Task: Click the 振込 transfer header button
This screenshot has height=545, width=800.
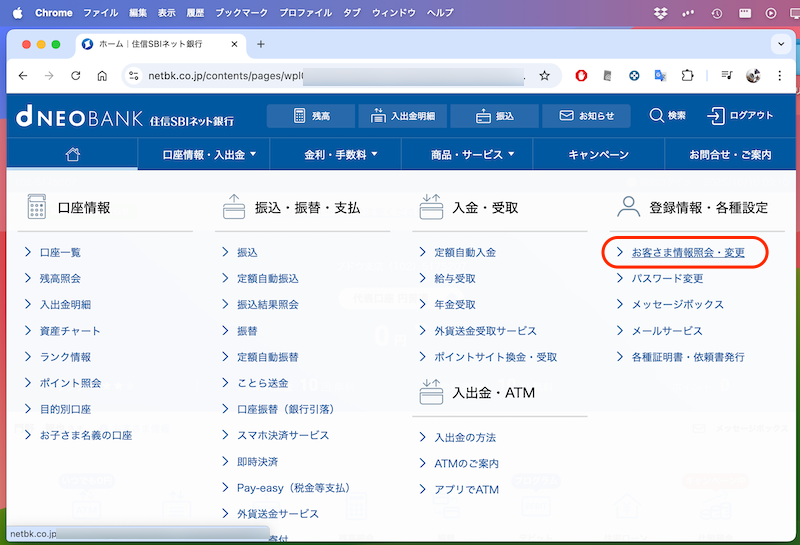Action: pos(494,116)
